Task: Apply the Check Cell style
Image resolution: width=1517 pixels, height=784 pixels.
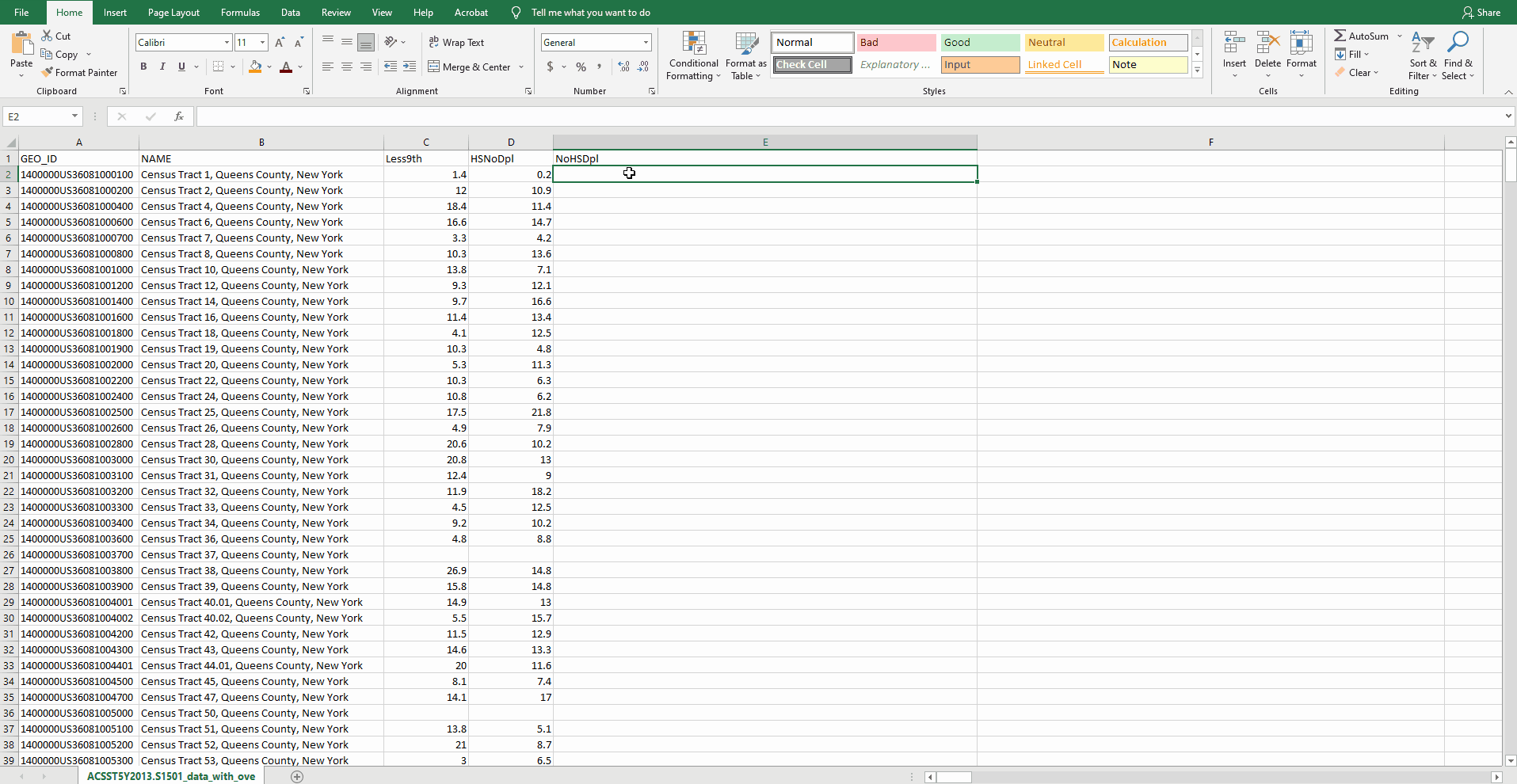Action: point(810,64)
